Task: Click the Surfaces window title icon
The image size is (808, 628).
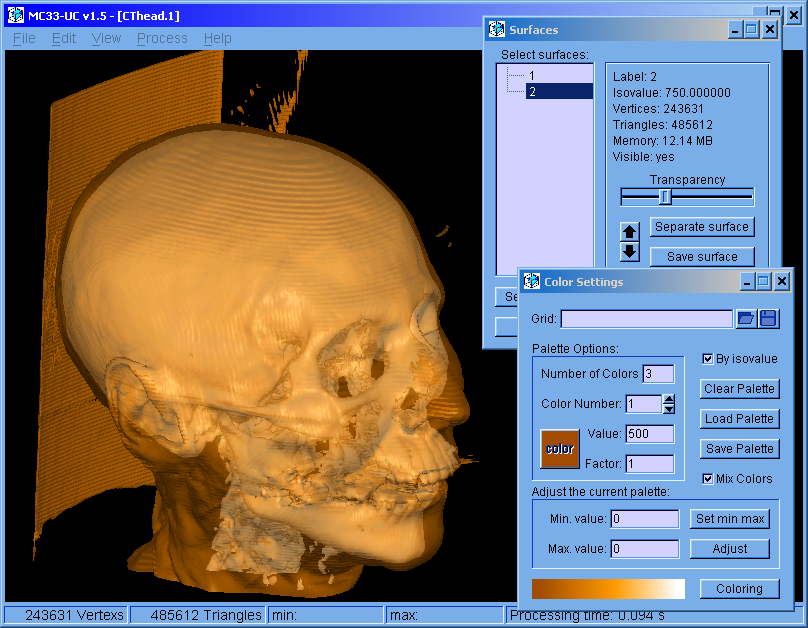Action: (x=496, y=30)
